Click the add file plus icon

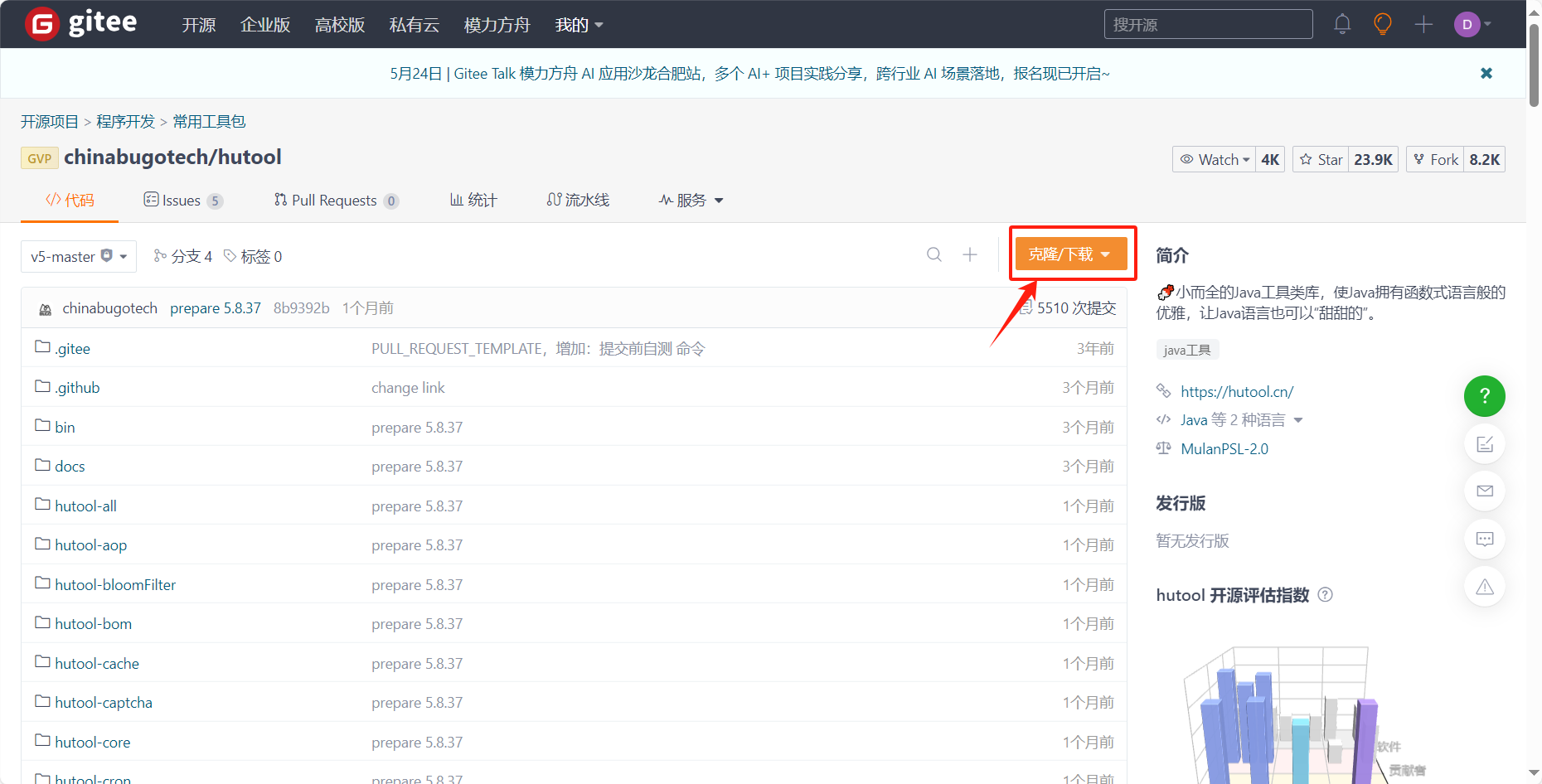[970, 254]
